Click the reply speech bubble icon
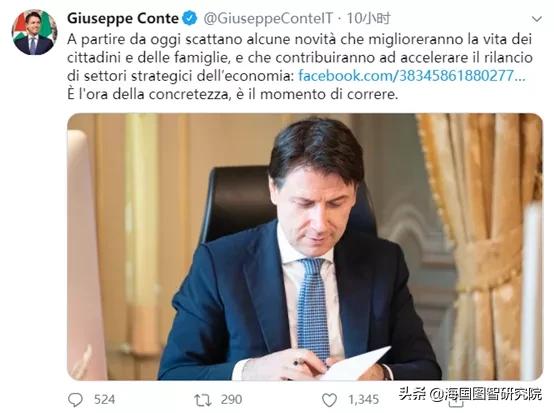This screenshot has height=413, width=554. coord(75,400)
